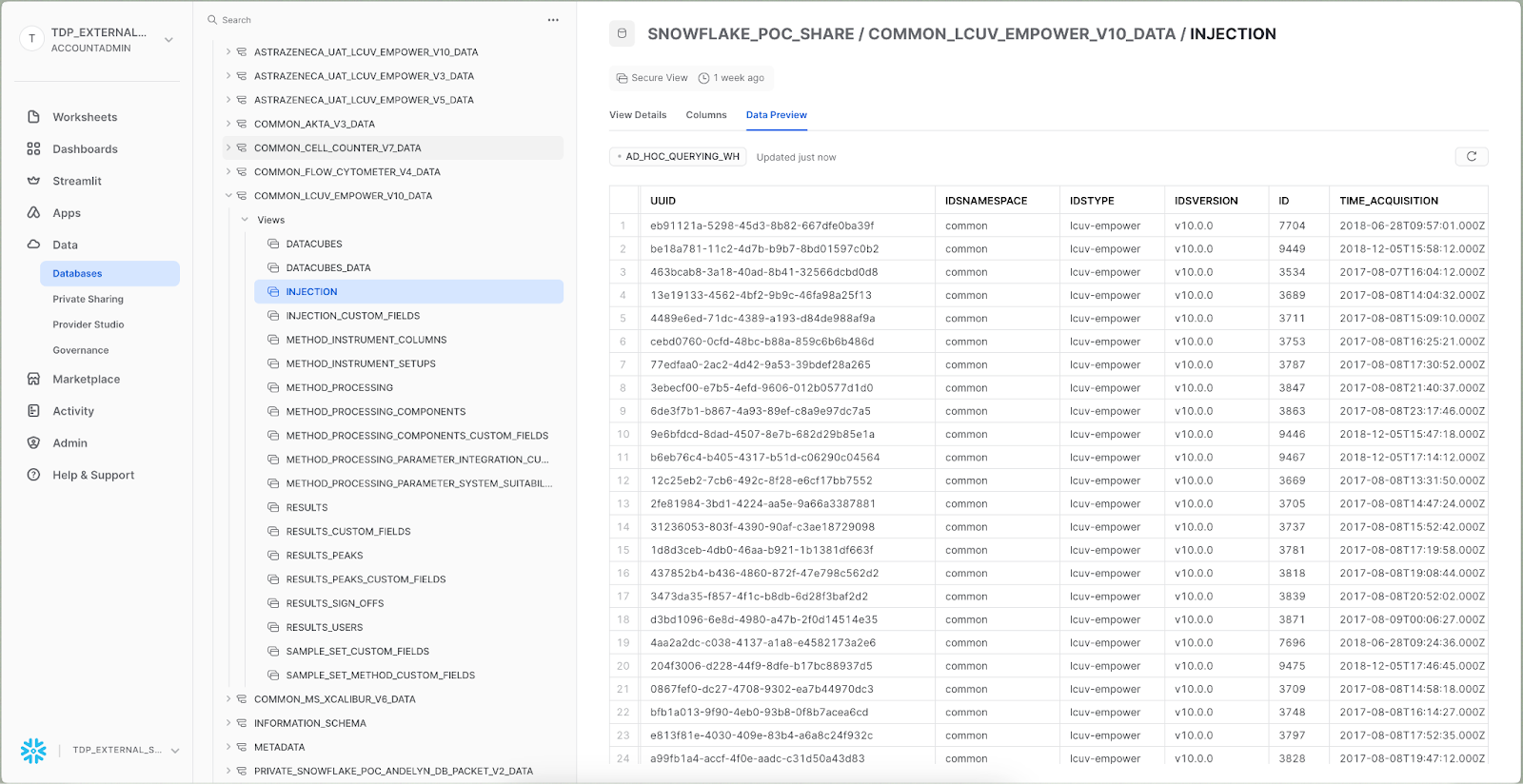
Task: Open the object explorer more options menu
Action: coord(553,20)
